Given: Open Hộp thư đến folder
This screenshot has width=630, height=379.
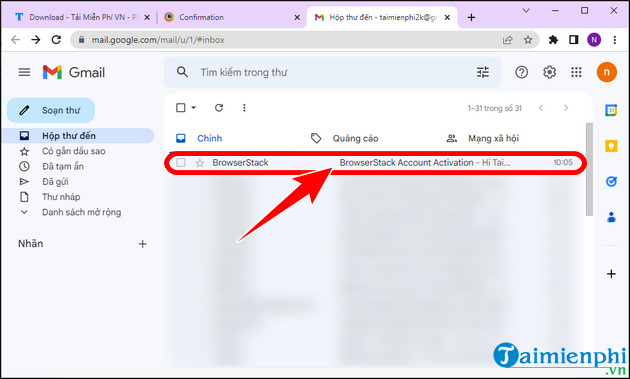Looking at the screenshot, I should 77,136.
